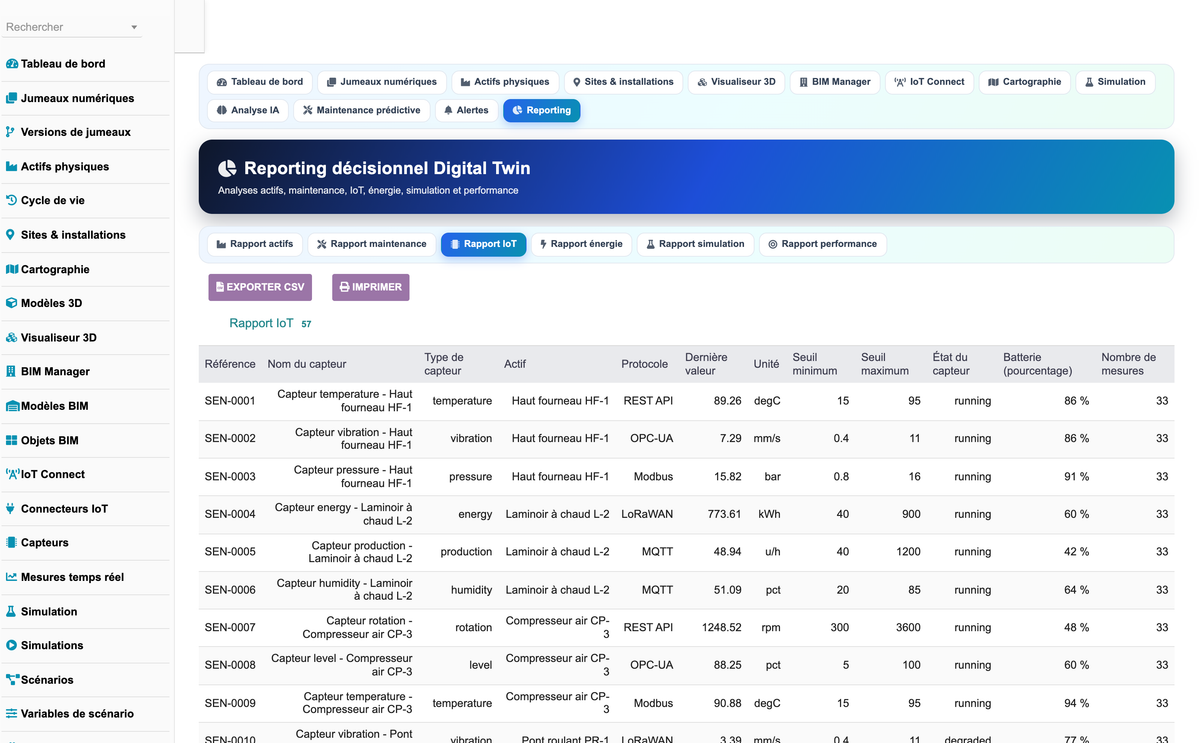The height and width of the screenshot is (743, 1200).
Task: Open the Analyse IA tab
Action: coord(248,110)
